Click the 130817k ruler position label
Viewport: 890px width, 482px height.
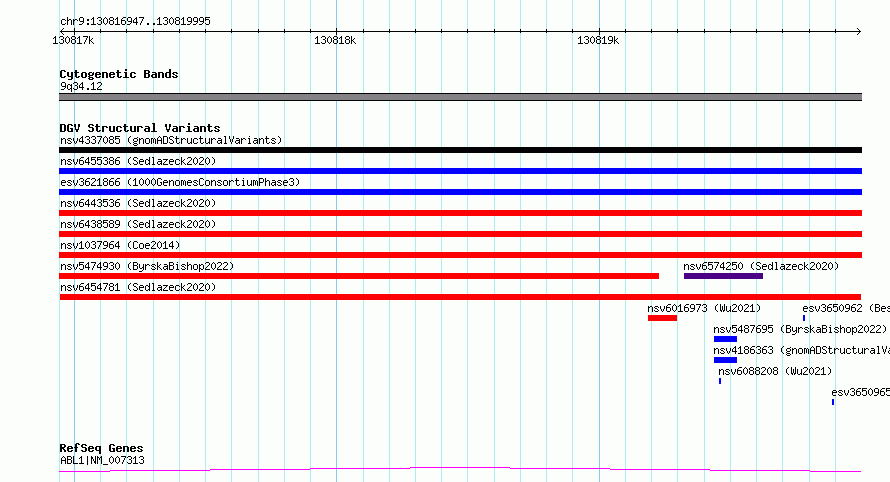coord(73,40)
